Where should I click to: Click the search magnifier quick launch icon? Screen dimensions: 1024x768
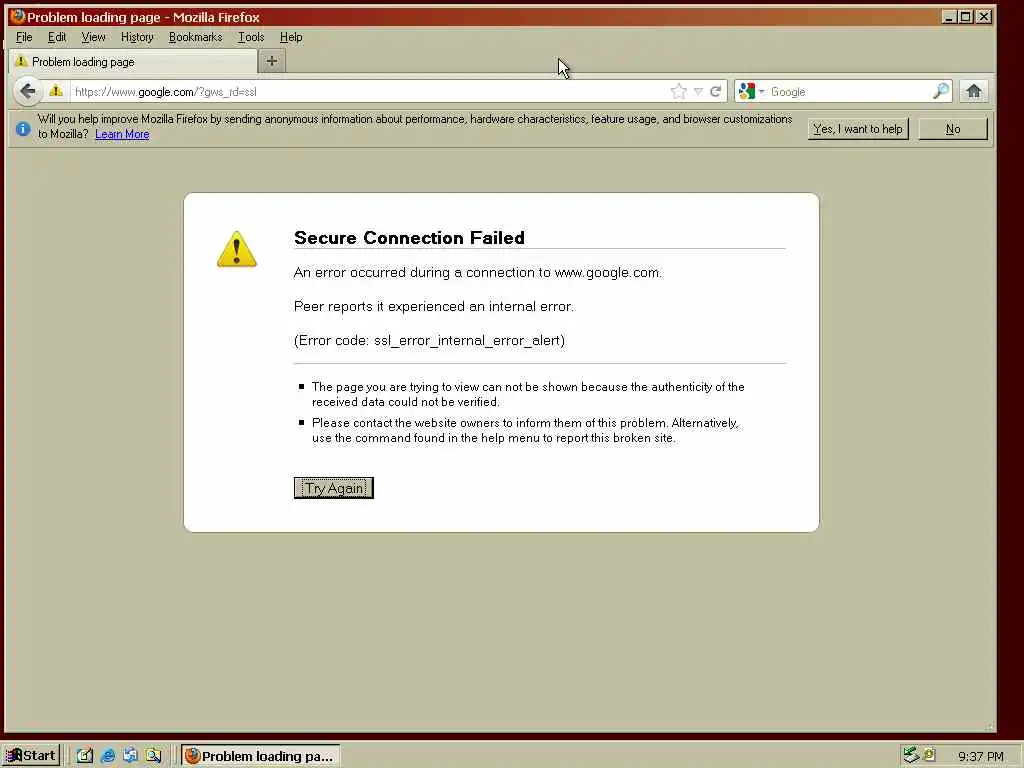153,756
